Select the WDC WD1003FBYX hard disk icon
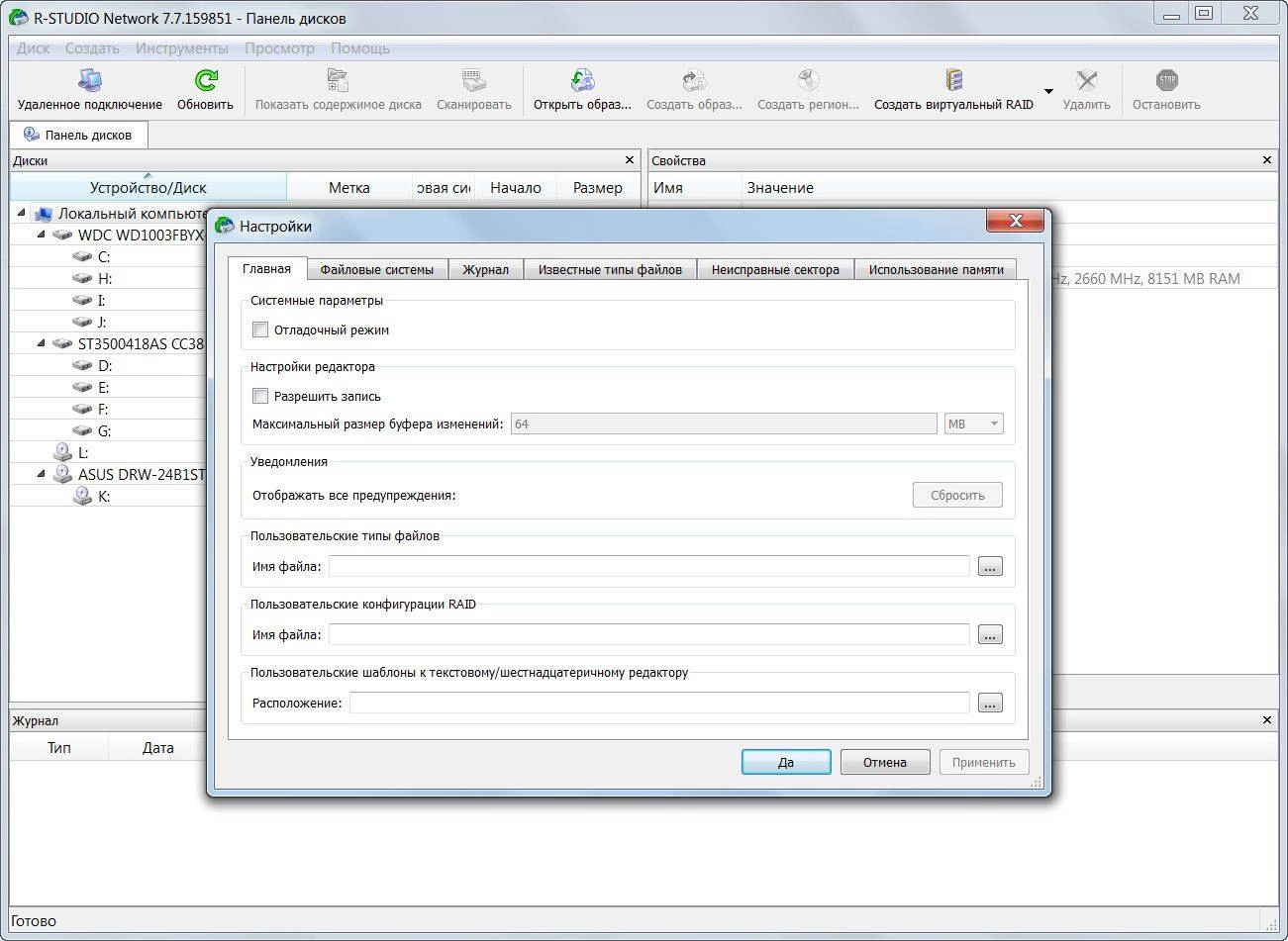Image resolution: width=1288 pixels, height=941 pixels. point(62,235)
